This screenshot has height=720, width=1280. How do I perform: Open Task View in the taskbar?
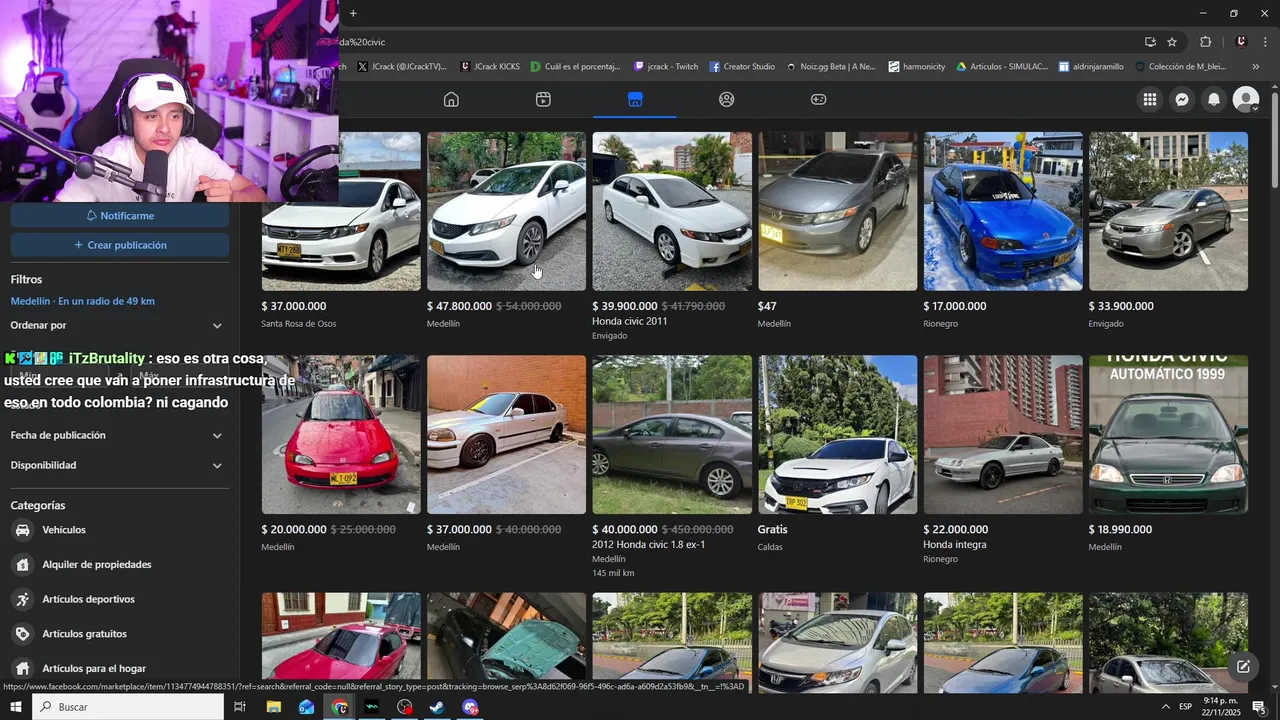[240, 707]
